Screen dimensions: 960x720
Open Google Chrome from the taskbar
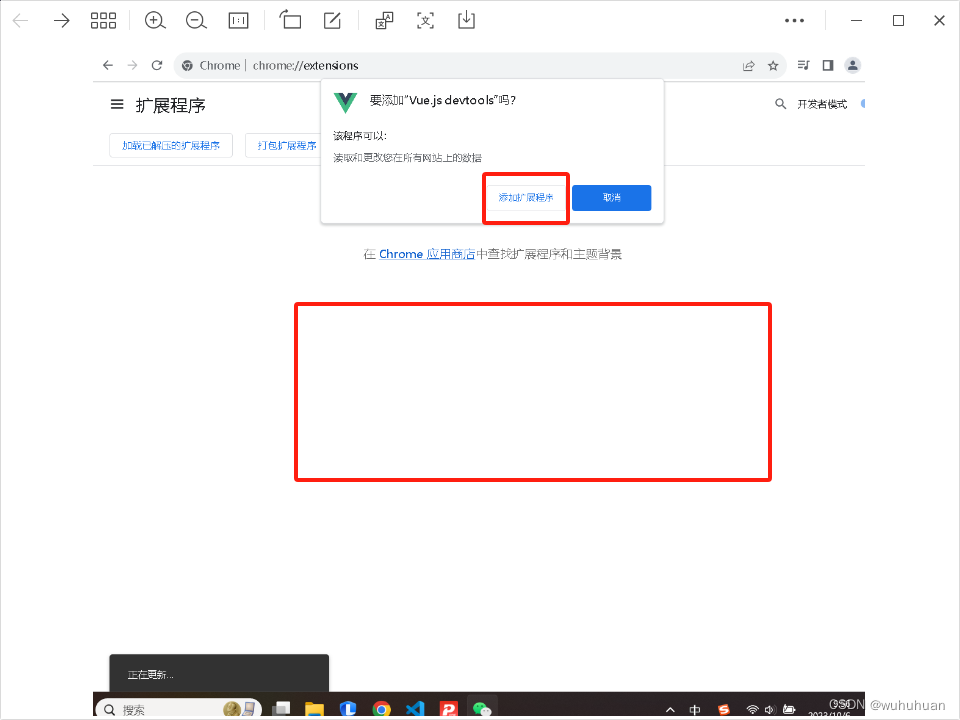[381, 709]
